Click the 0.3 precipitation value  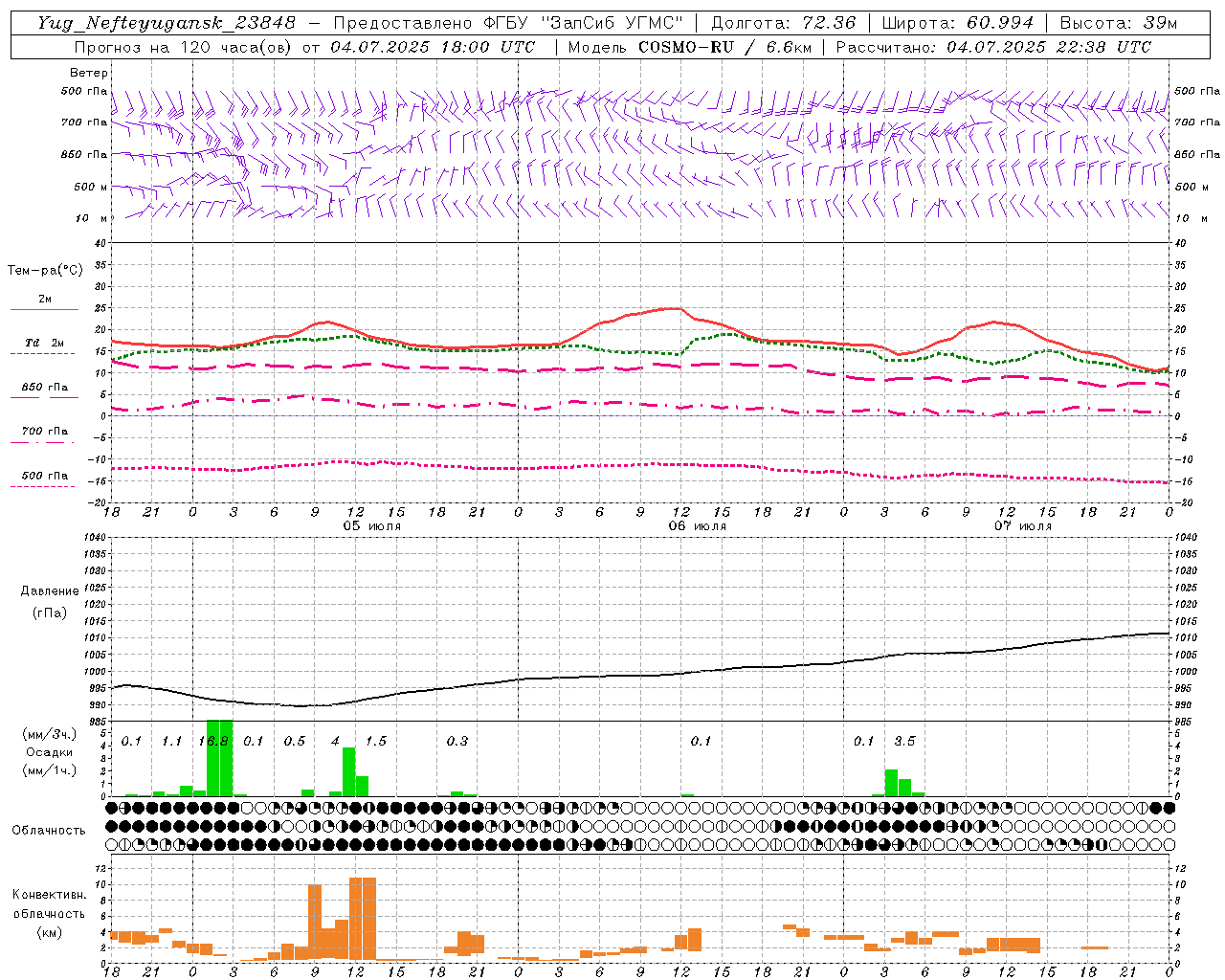pyautogui.click(x=457, y=741)
